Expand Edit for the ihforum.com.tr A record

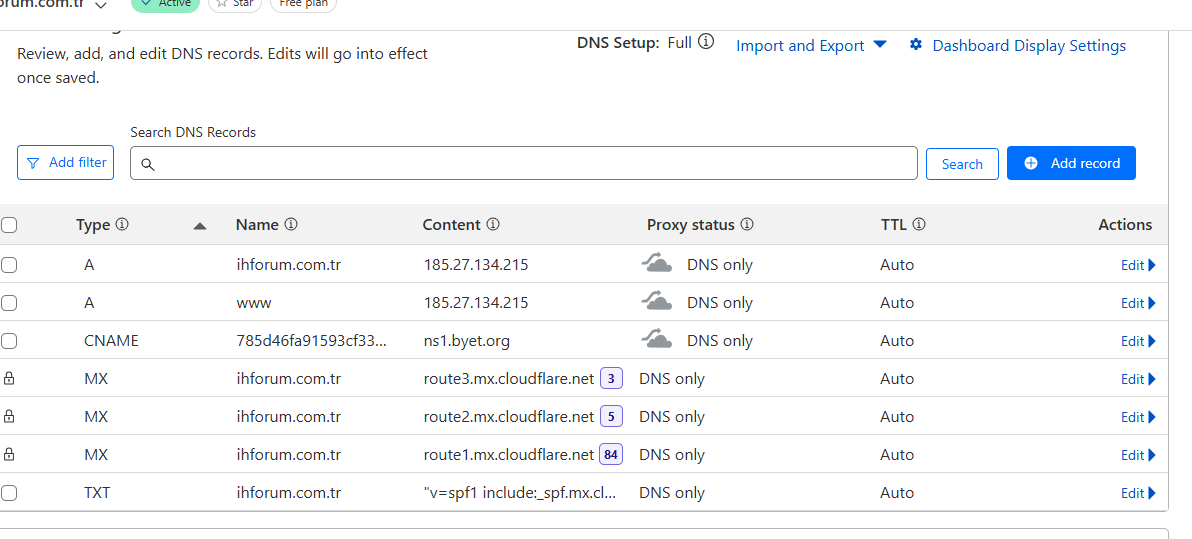[1138, 265]
